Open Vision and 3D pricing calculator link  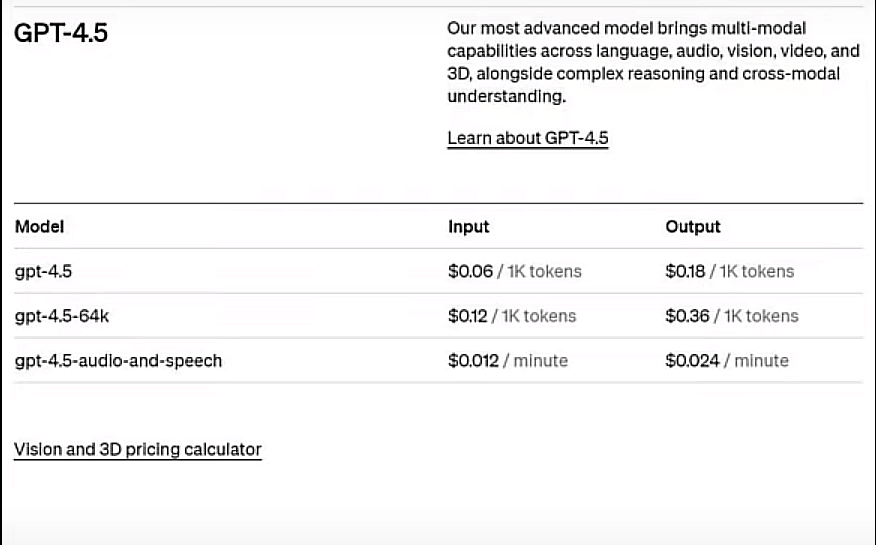coord(137,450)
